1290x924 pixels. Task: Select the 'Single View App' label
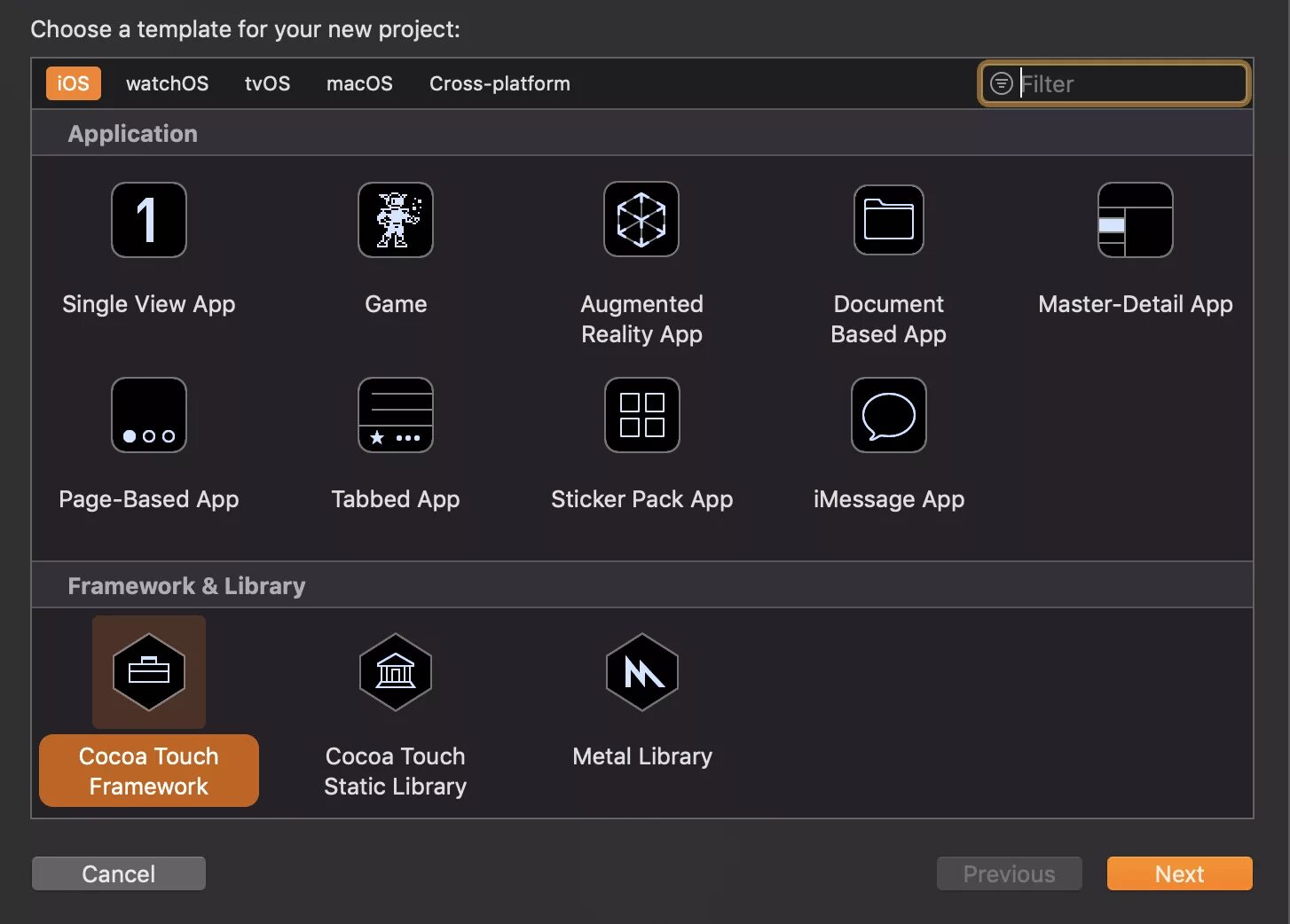(149, 304)
